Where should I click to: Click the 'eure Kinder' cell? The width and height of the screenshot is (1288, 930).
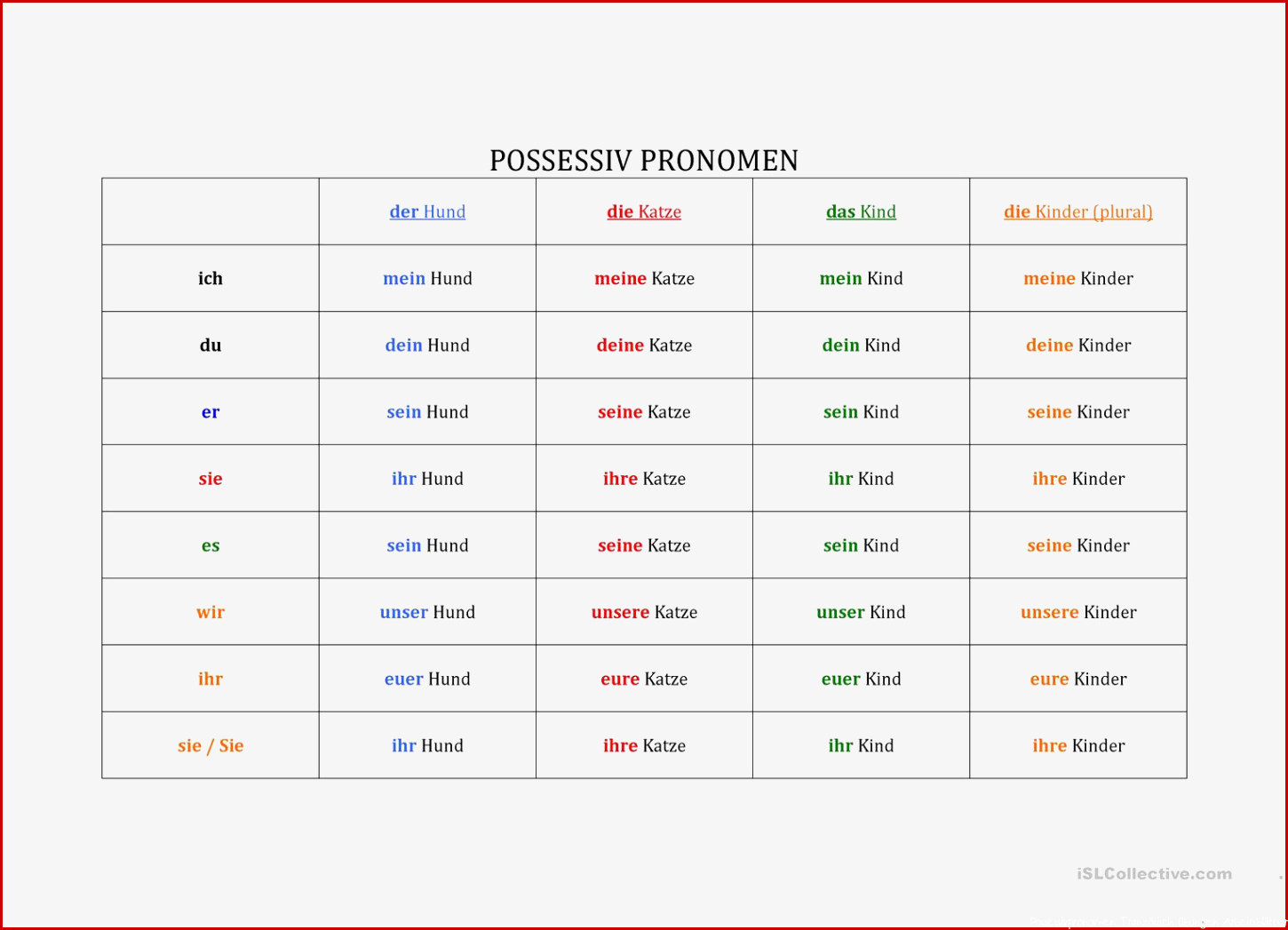[1078, 679]
